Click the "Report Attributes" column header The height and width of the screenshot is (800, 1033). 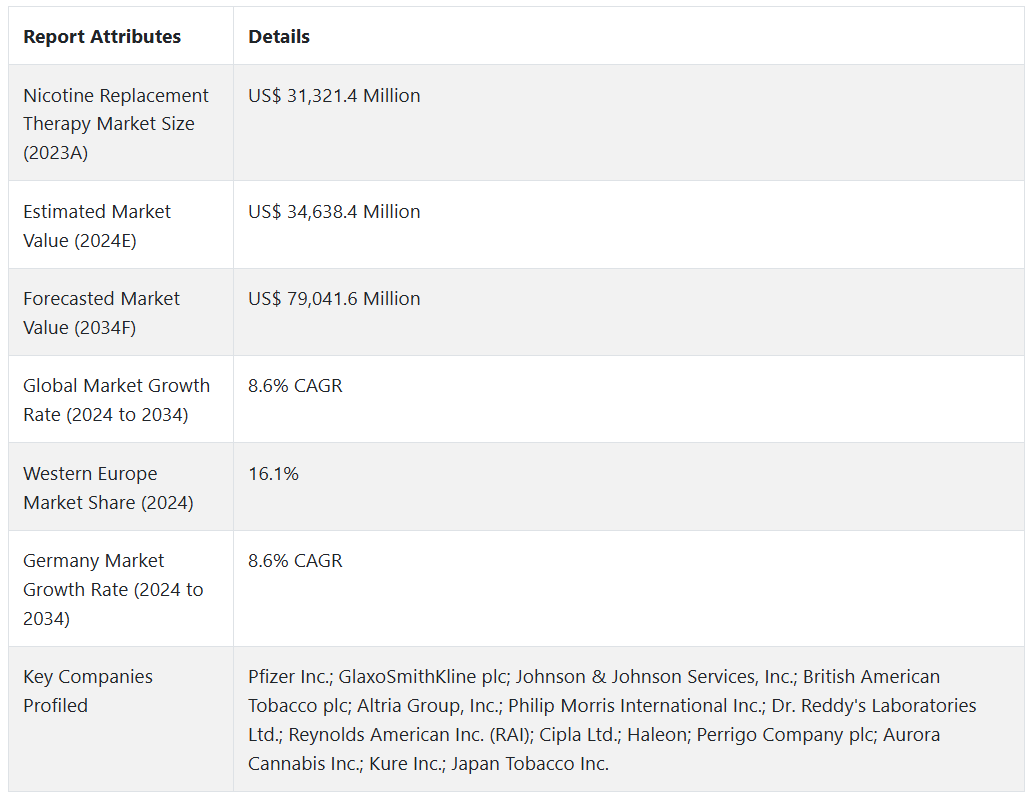point(102,37)
